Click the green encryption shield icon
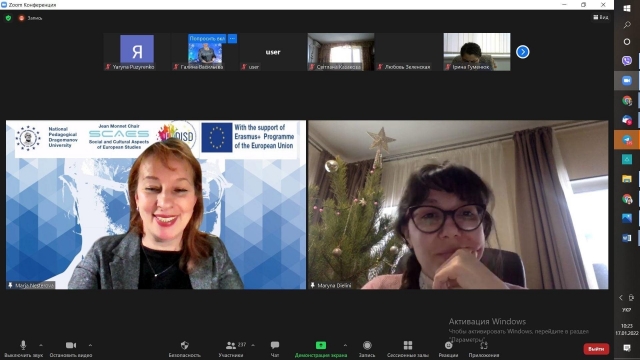640x360 pixels. point(8,18)
